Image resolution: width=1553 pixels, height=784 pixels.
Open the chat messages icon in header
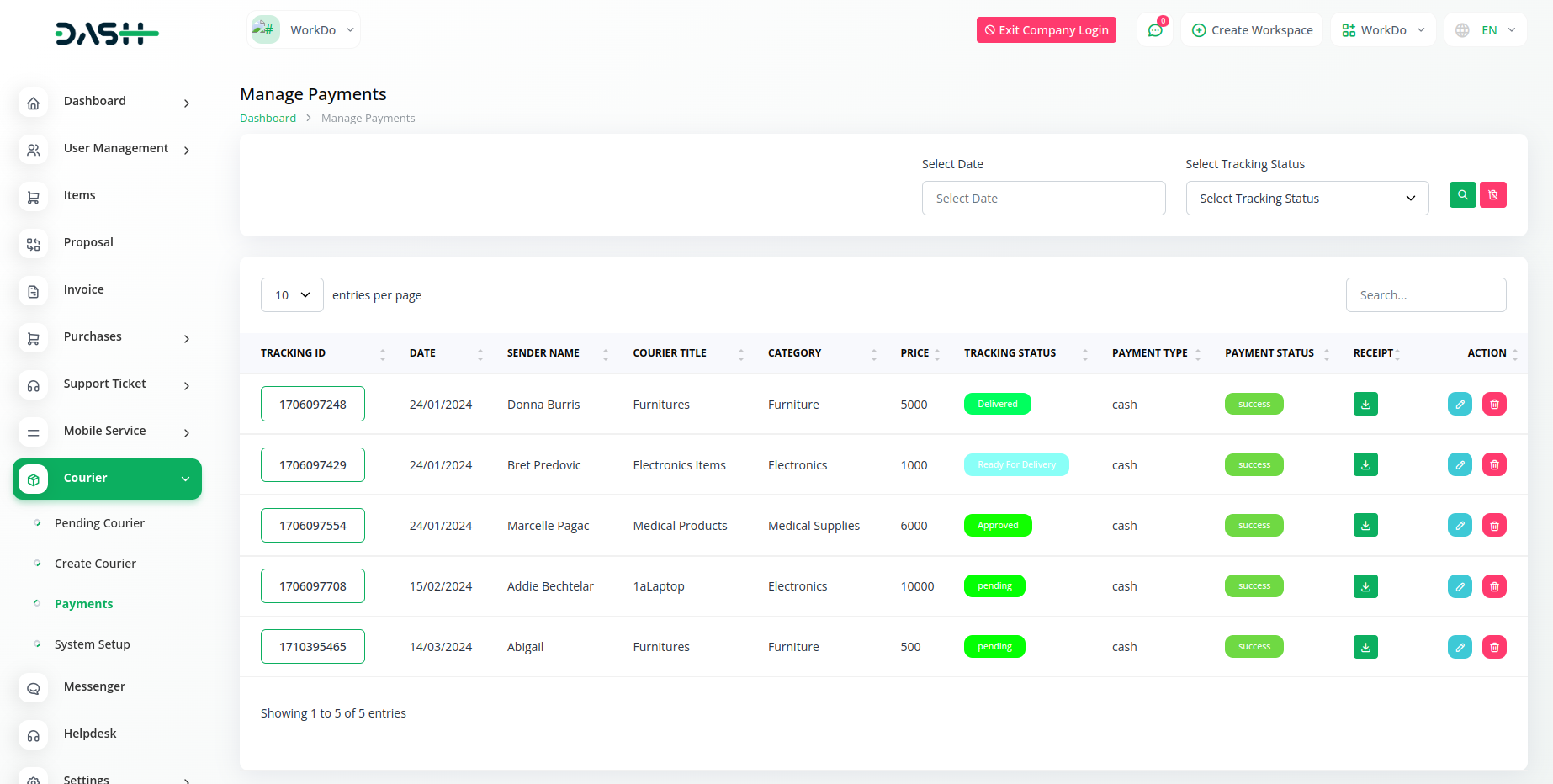1155,30
